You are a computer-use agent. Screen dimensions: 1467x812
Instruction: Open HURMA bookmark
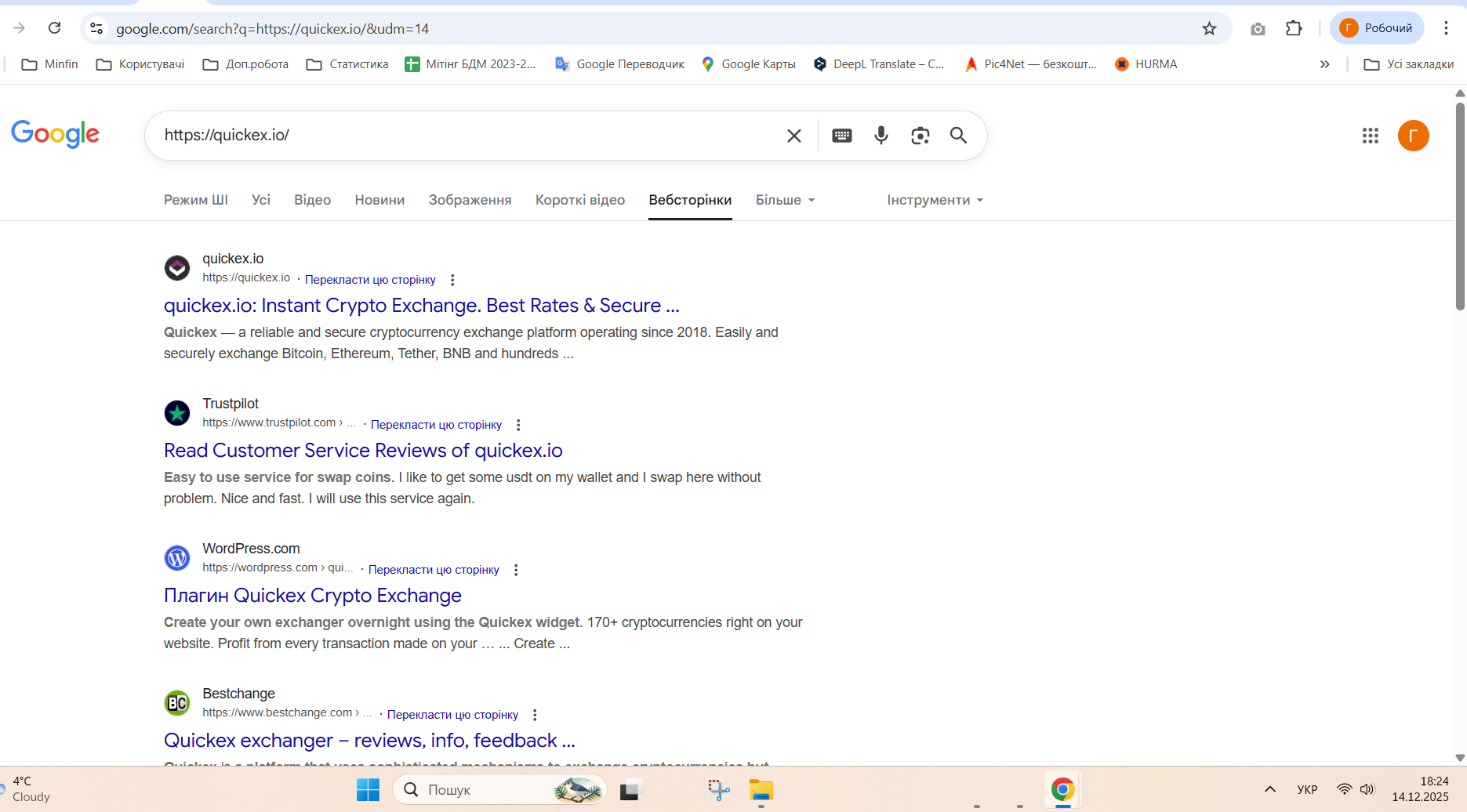click(x=1146, y=64)
